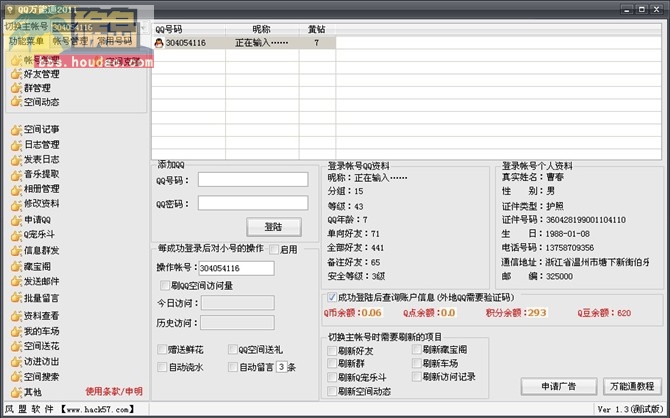The height and width of the screenshot is (418, 670).
Task: Click the 登陆 button
Action: [273, 227]
